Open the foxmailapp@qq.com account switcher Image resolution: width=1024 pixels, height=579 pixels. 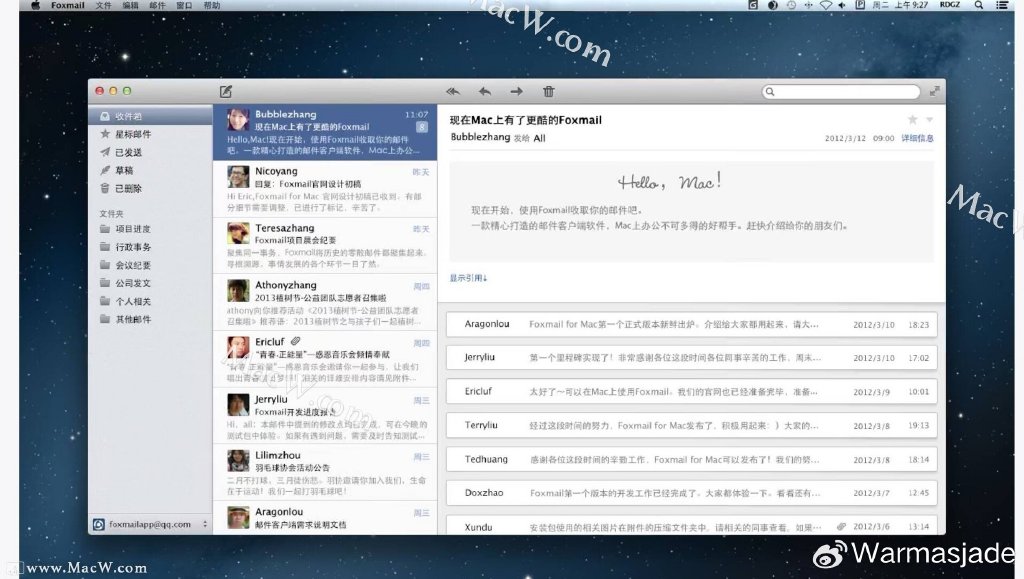coord(150,524)
